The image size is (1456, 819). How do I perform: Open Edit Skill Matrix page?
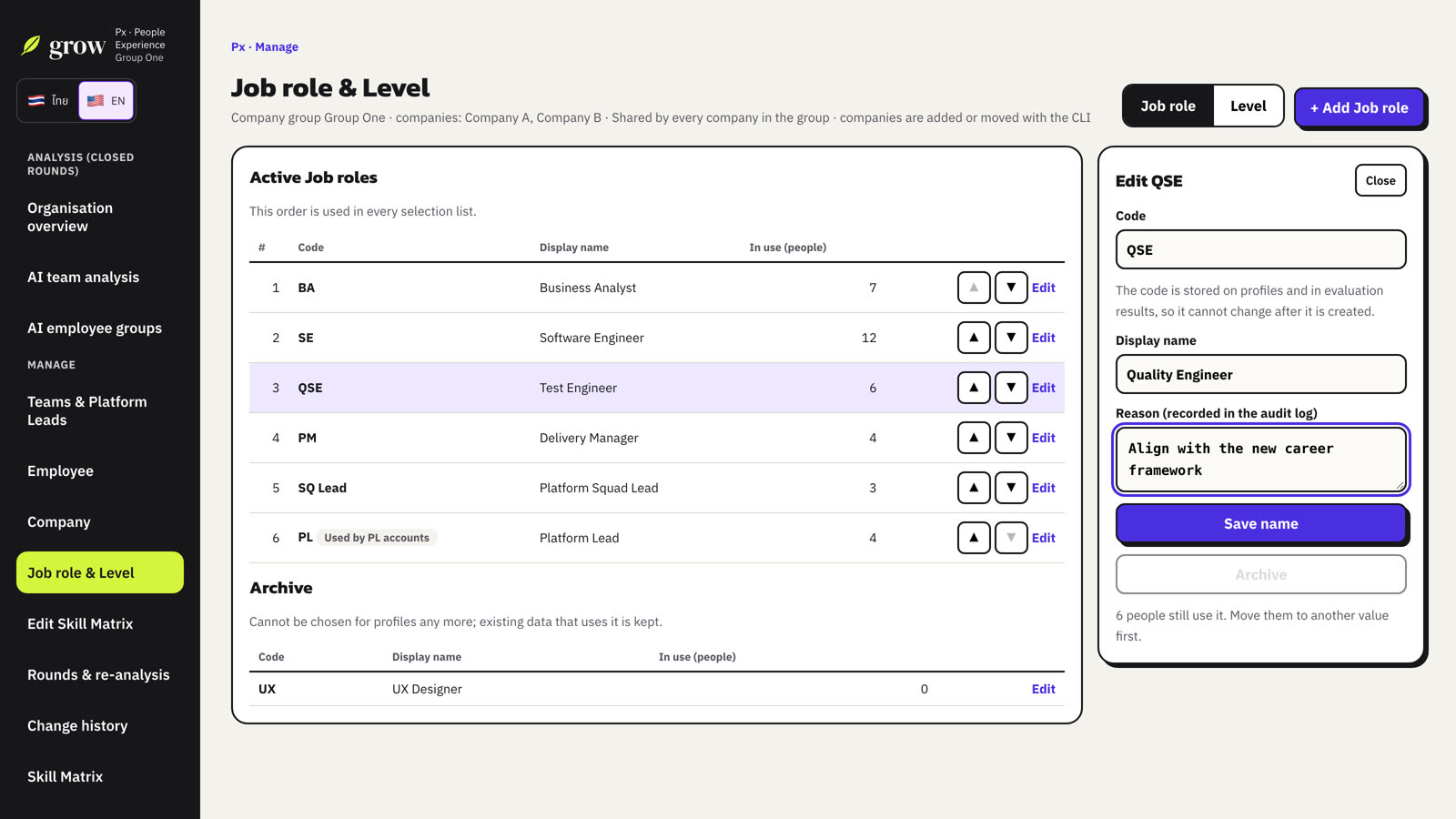[x=100, y=624]
